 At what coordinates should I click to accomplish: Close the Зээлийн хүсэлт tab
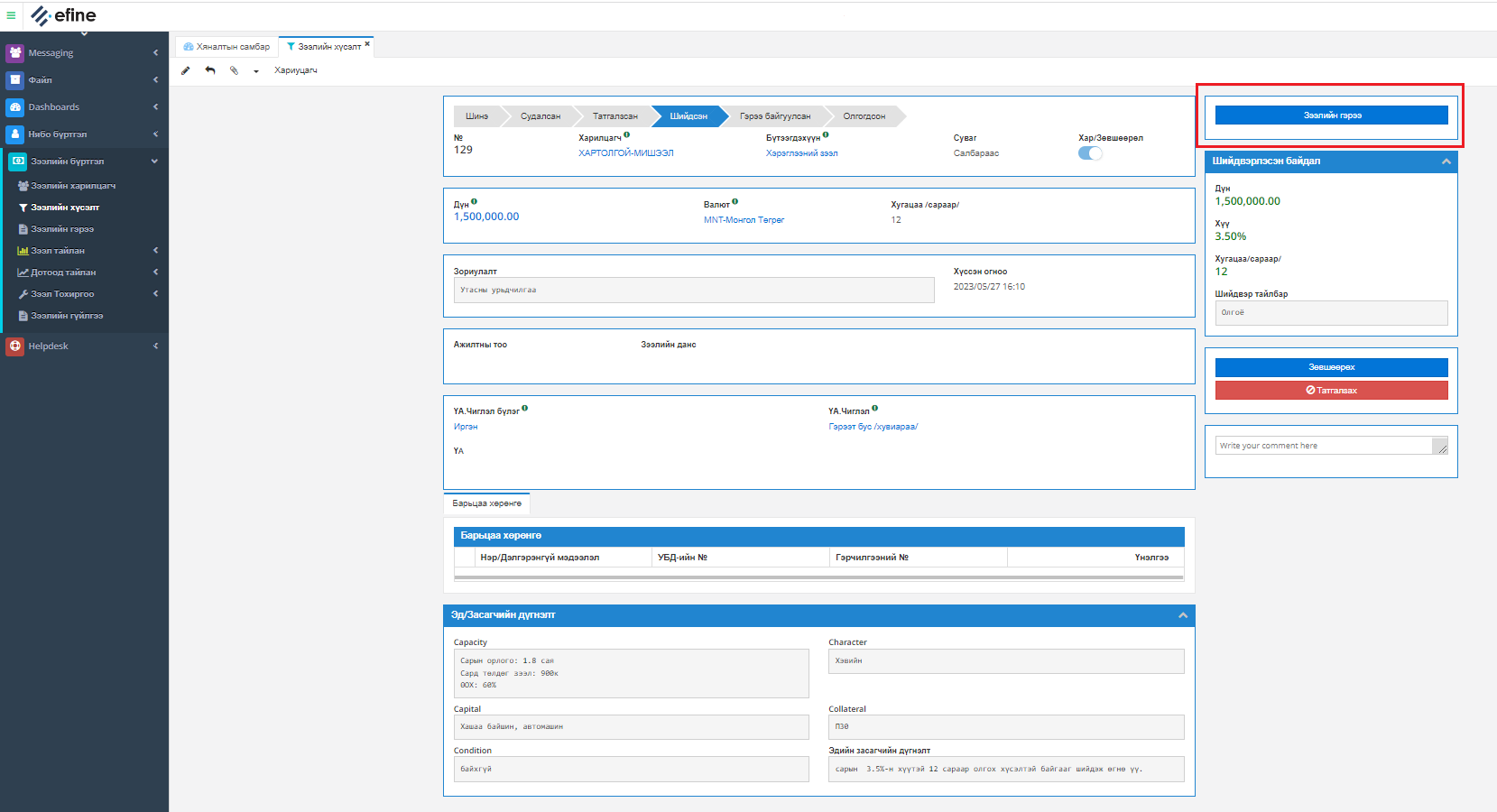click(367, 43)
